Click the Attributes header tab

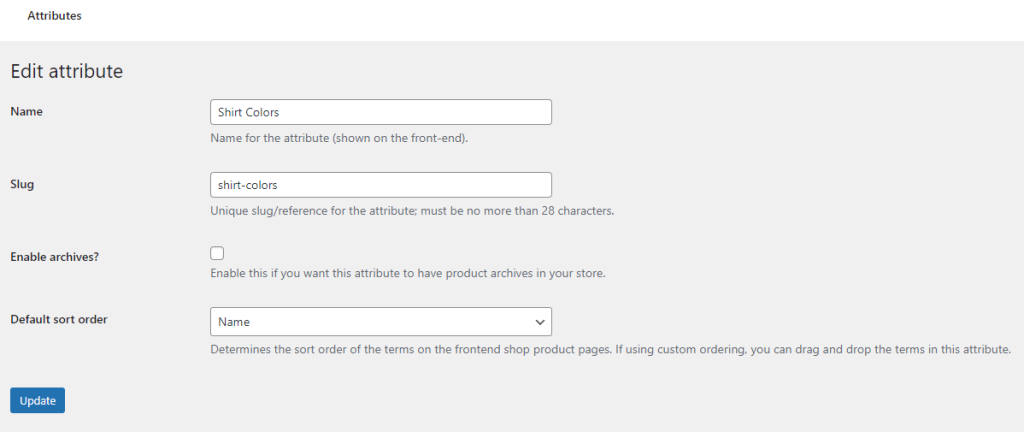54,17
